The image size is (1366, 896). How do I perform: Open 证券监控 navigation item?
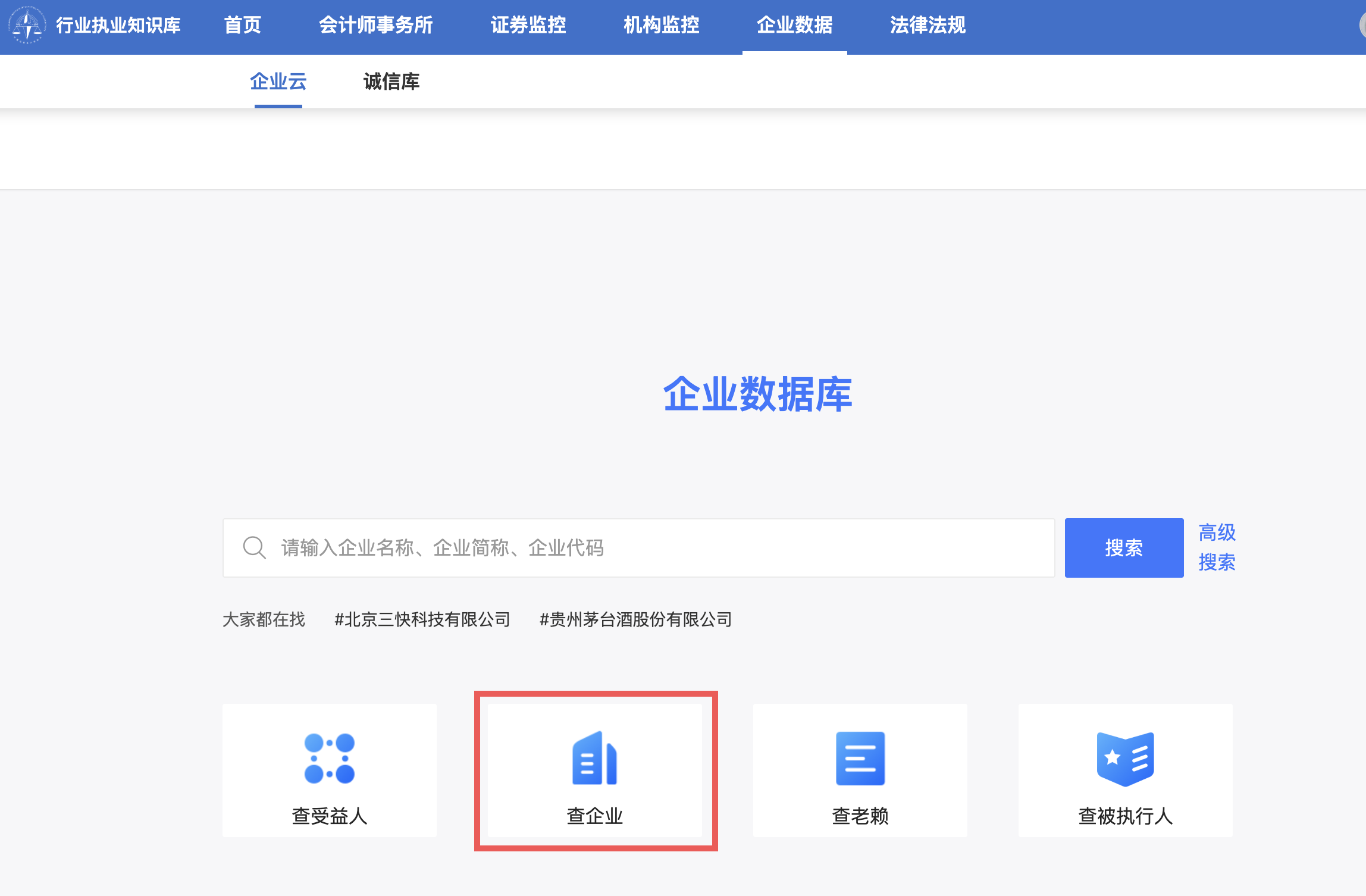coord(528,25)
